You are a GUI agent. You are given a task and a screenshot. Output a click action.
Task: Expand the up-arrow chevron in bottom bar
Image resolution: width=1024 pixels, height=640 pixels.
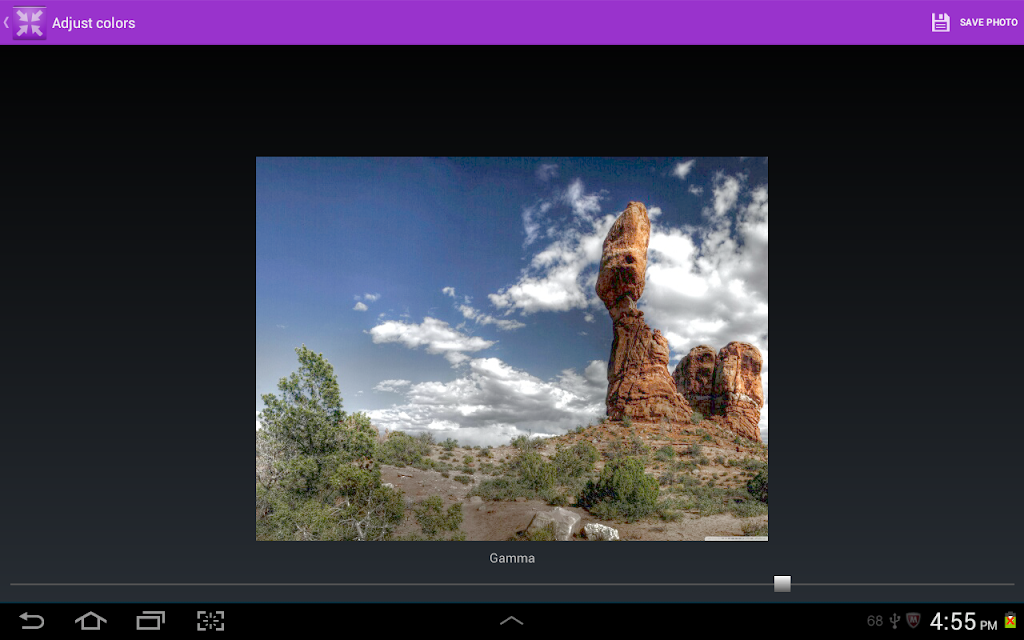pos(511,620)
